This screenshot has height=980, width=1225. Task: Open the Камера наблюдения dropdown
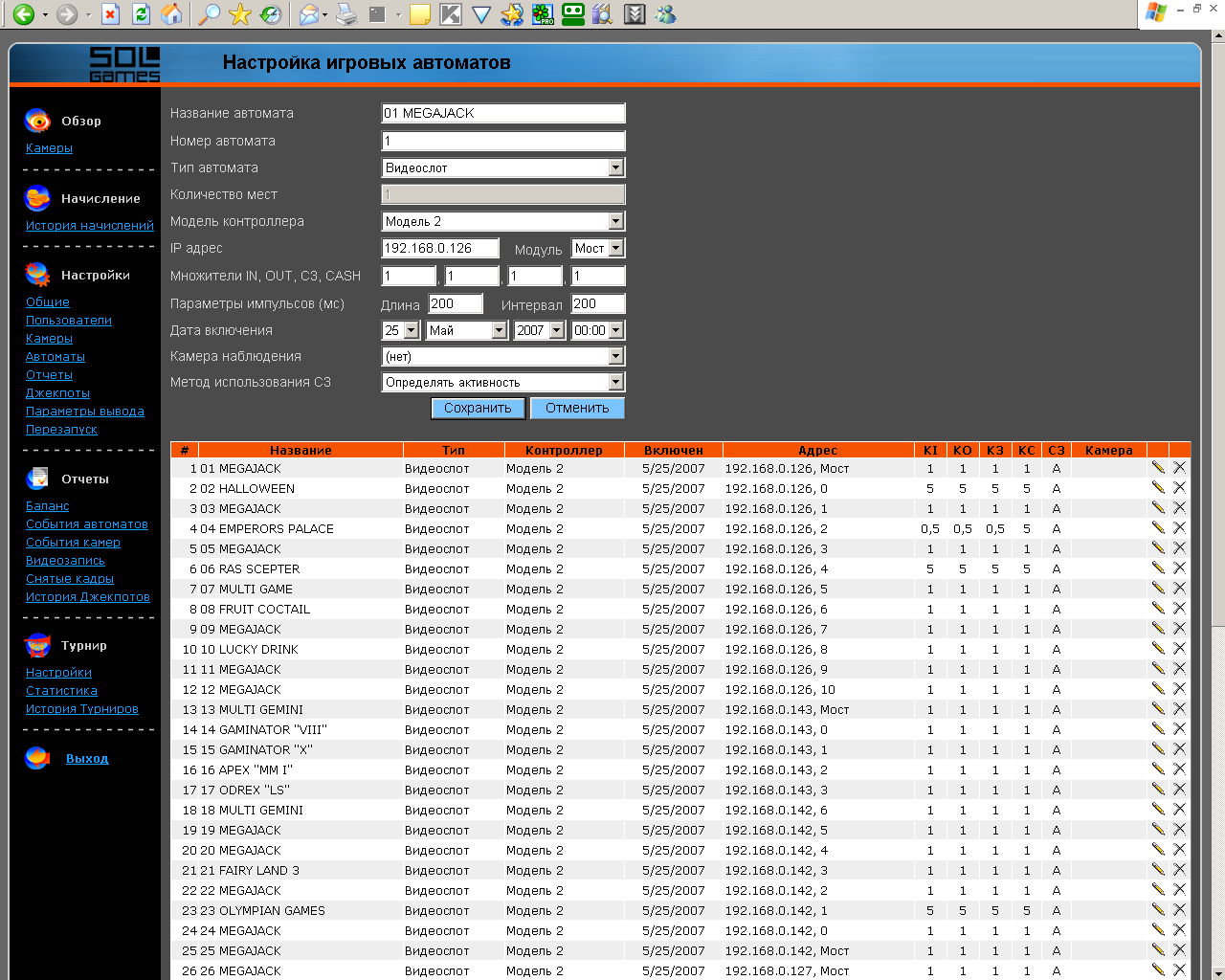pyautogui.click(x=503, y=356)
